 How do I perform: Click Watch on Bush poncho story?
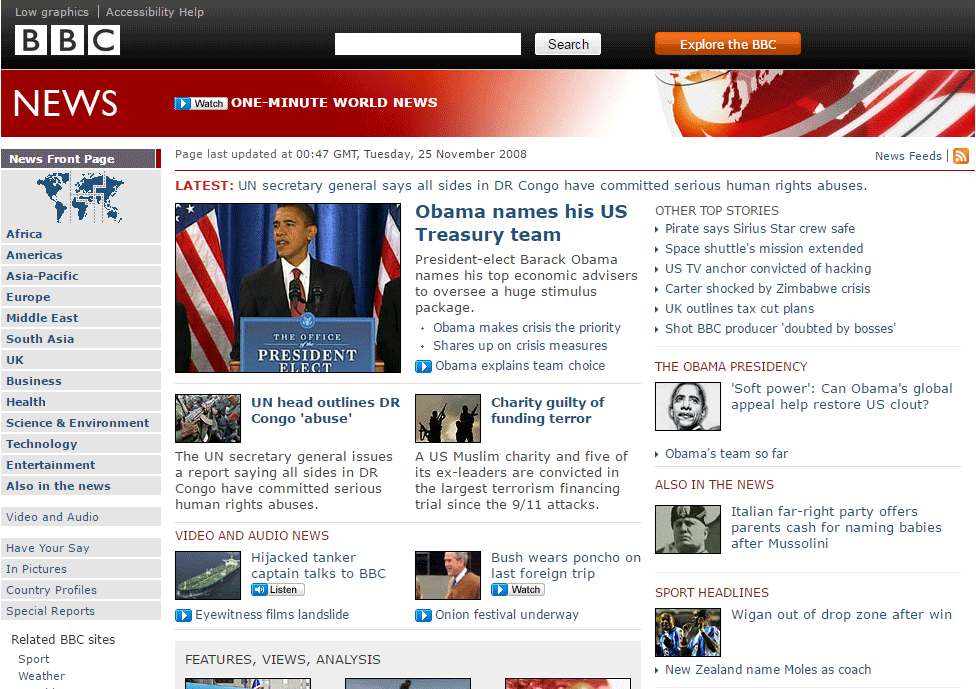pyautogui.click(x=517, y=588)
